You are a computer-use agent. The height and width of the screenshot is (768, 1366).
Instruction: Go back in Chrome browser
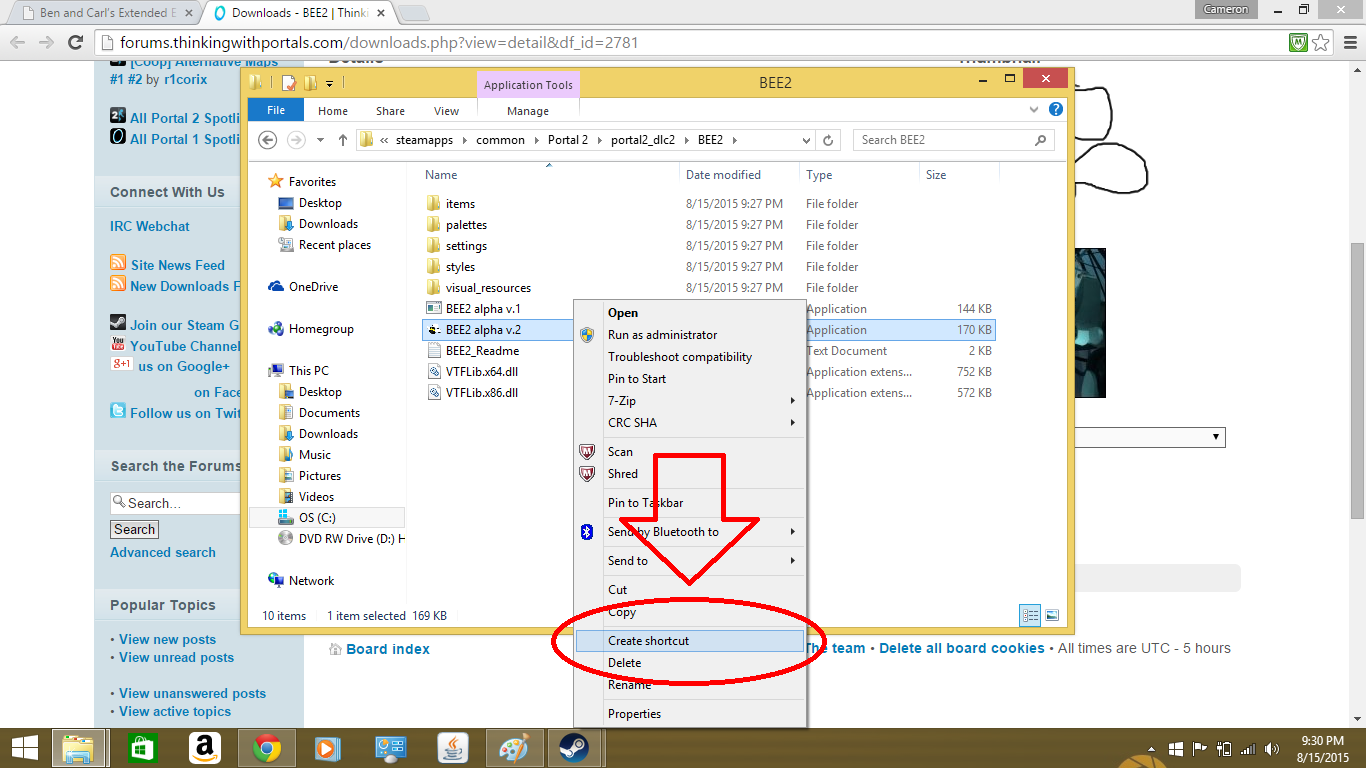pos(17,43)
